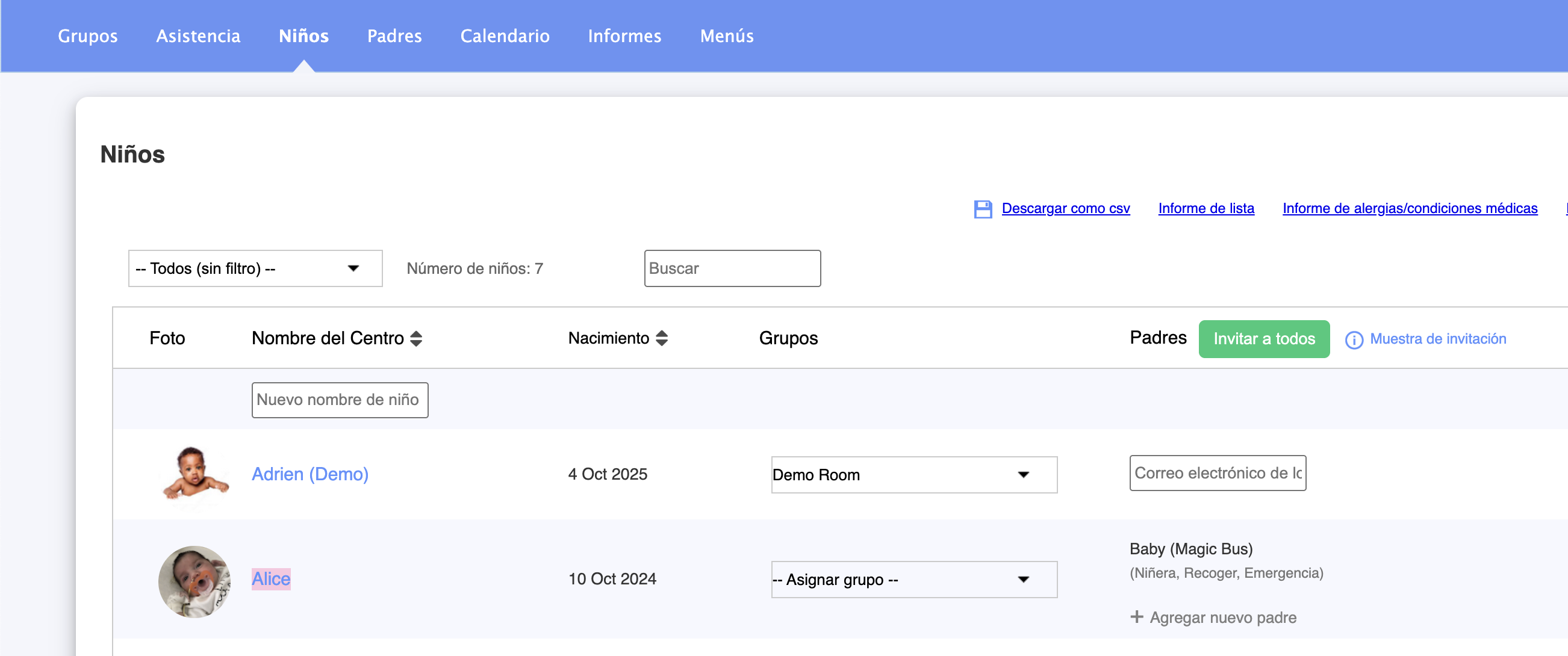Click the Descargar como csv link

(1065, 208)
